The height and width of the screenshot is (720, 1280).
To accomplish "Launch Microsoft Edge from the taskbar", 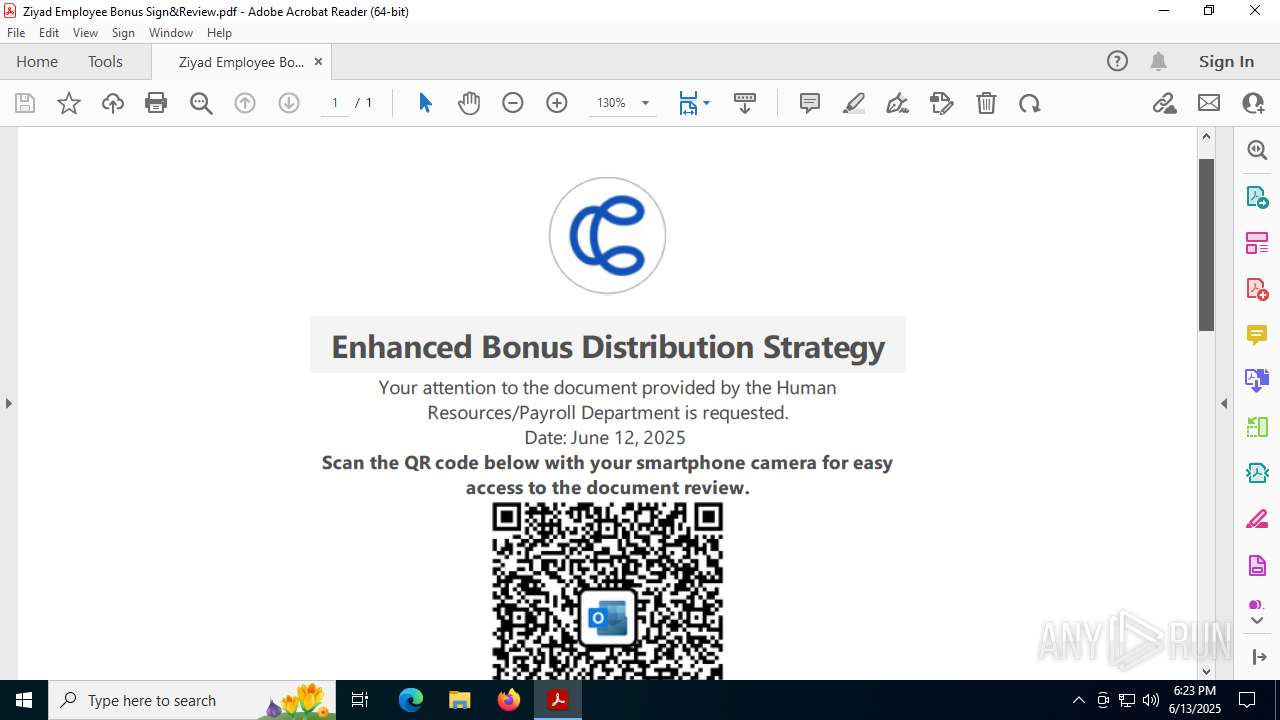I will [x=411, y=700].
